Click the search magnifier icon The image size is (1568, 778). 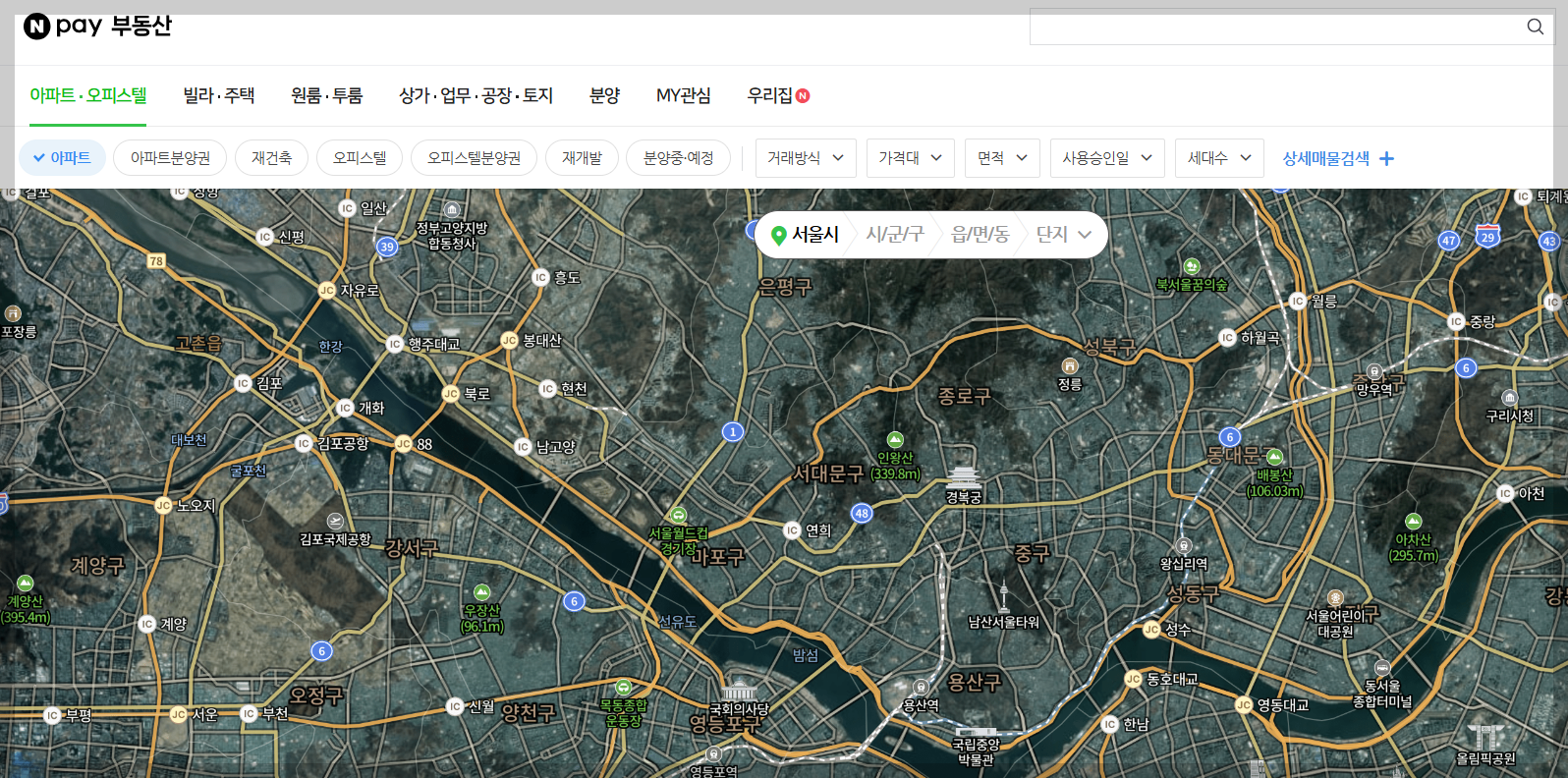tap(1535, 27)
